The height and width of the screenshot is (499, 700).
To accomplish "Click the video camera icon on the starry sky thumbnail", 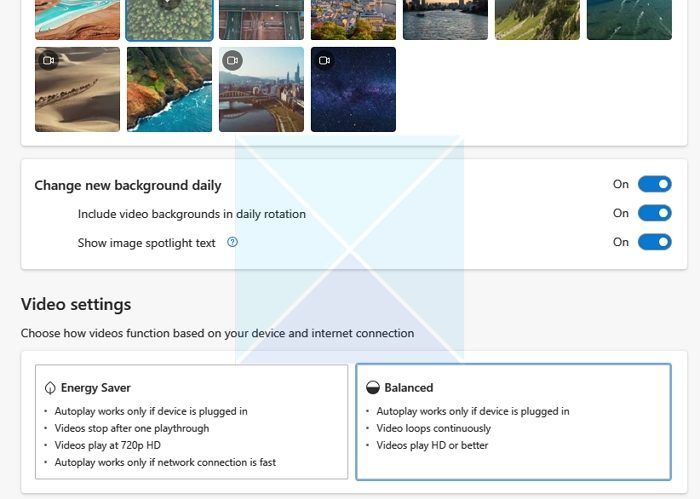I will pos(324,61).
